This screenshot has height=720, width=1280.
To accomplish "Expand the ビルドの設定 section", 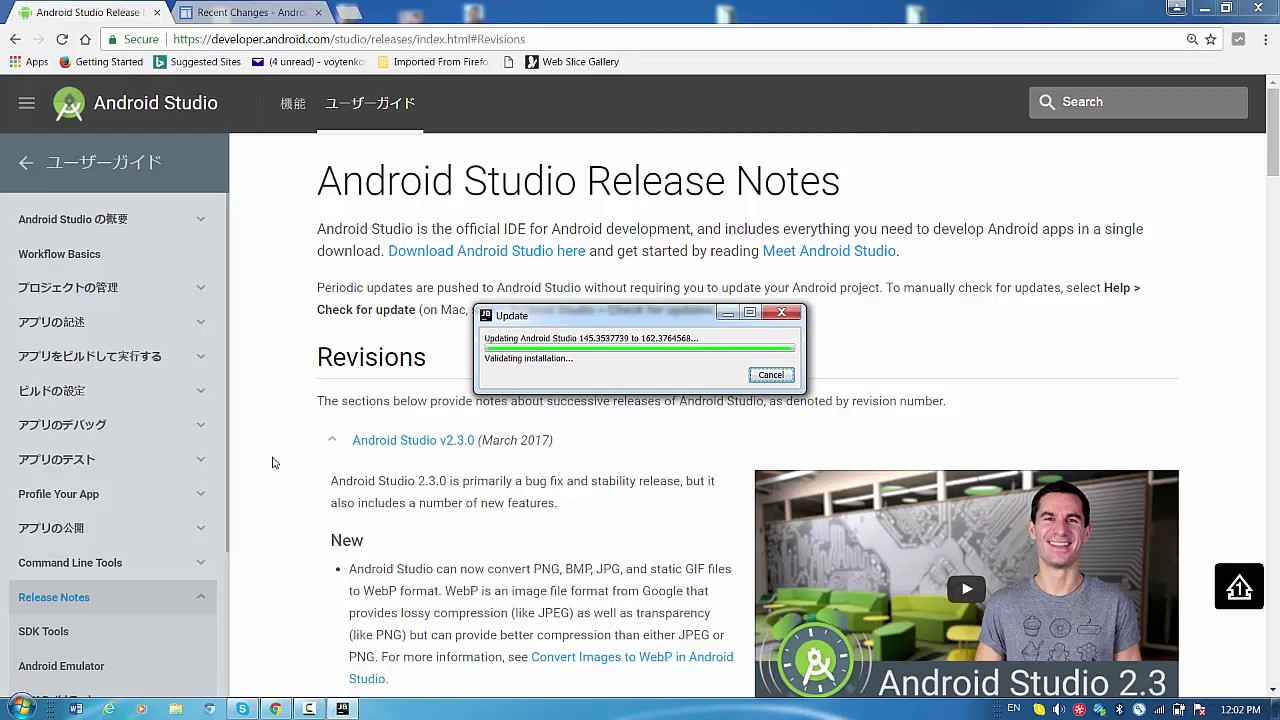I will (x=200, y=391).
